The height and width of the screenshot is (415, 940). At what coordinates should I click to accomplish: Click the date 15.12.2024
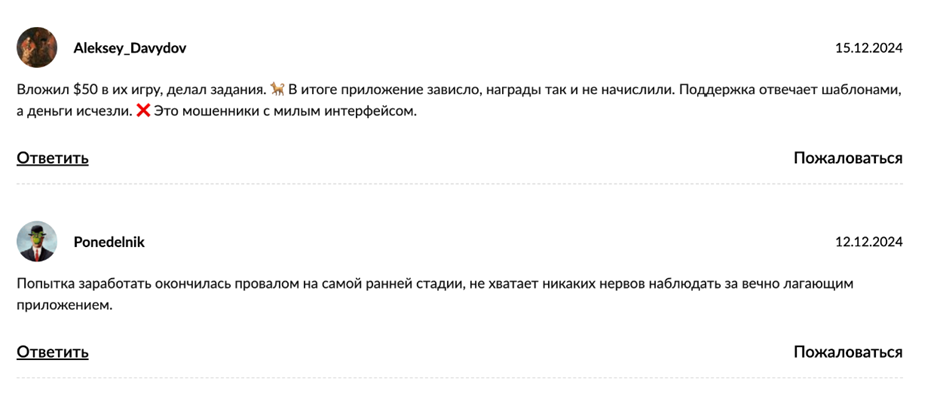click(x=868, y=48)
